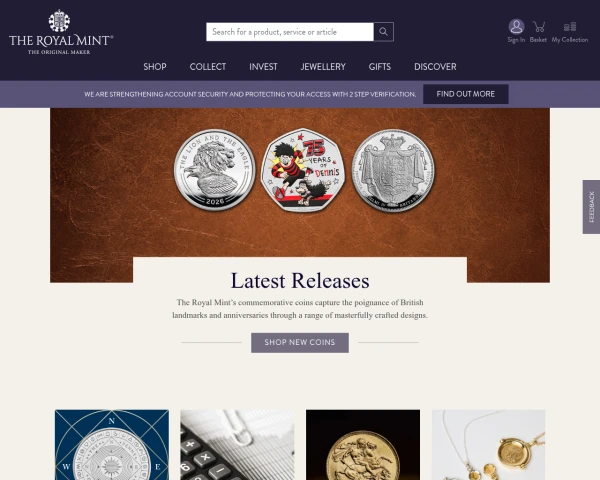Image resolution: width=600 pixels, height=480 pixels.
Task: Expand the JEWELLERY navigation menu
Action: [x=323, y=67]
